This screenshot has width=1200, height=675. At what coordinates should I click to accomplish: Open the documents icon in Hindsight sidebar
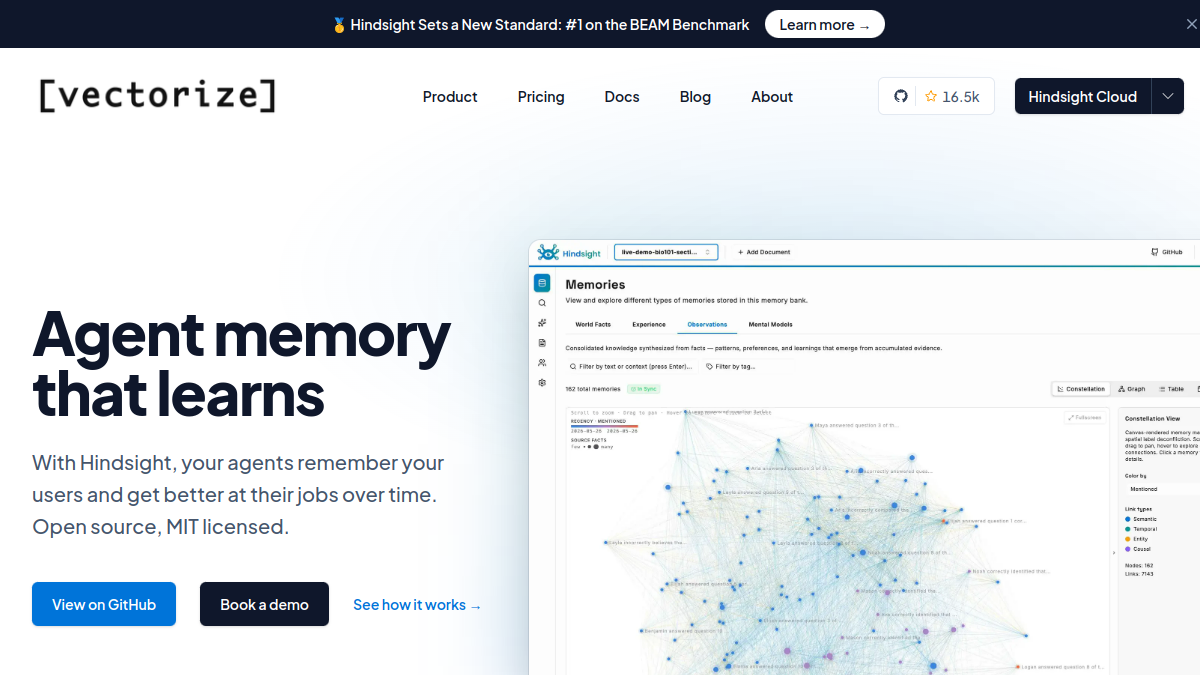pyautogui.click(x=542, y=343)
